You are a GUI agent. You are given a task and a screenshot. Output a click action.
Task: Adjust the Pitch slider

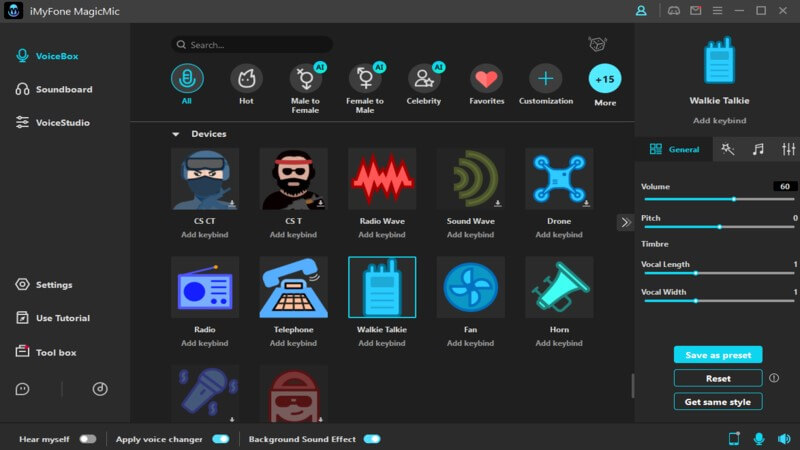point(719,227)
